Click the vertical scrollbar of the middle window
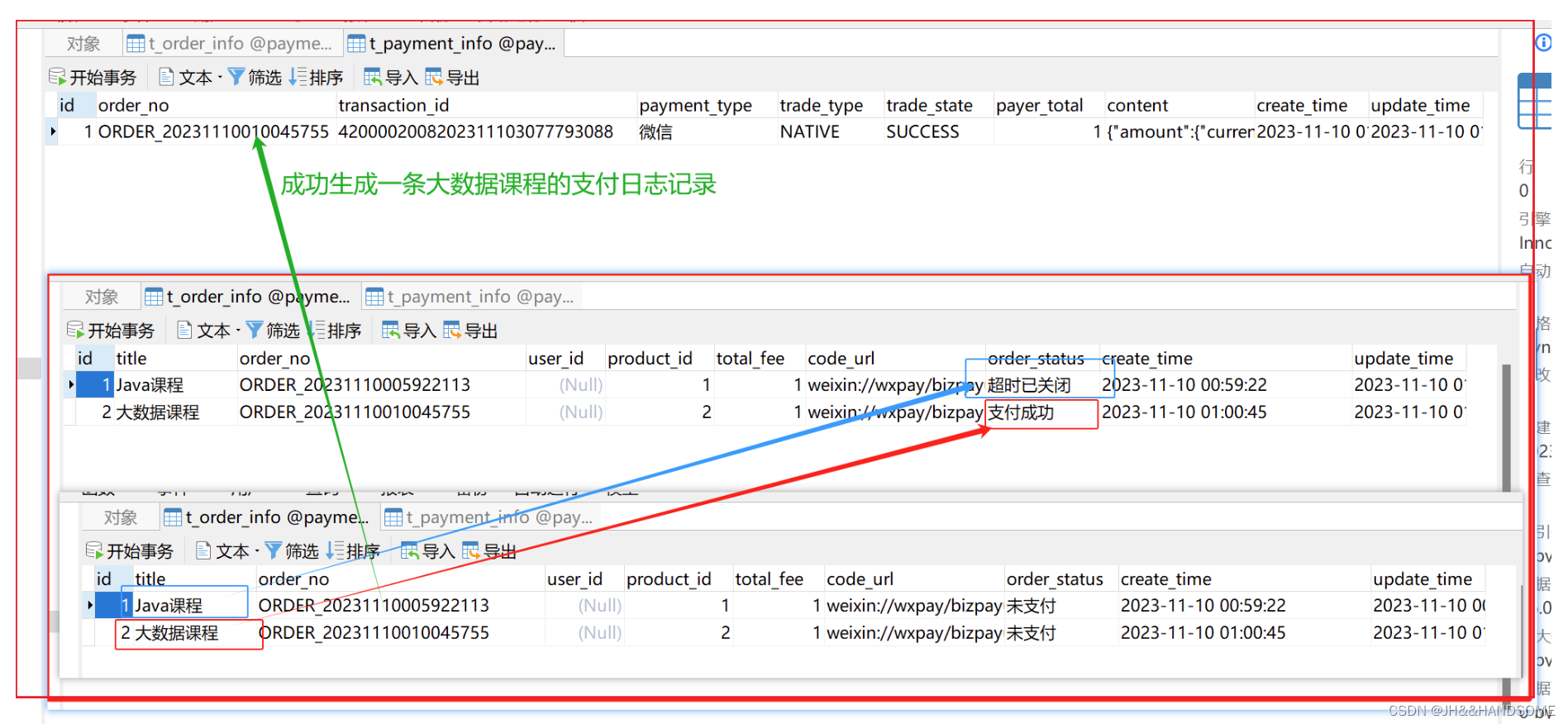 (1506, 427)
